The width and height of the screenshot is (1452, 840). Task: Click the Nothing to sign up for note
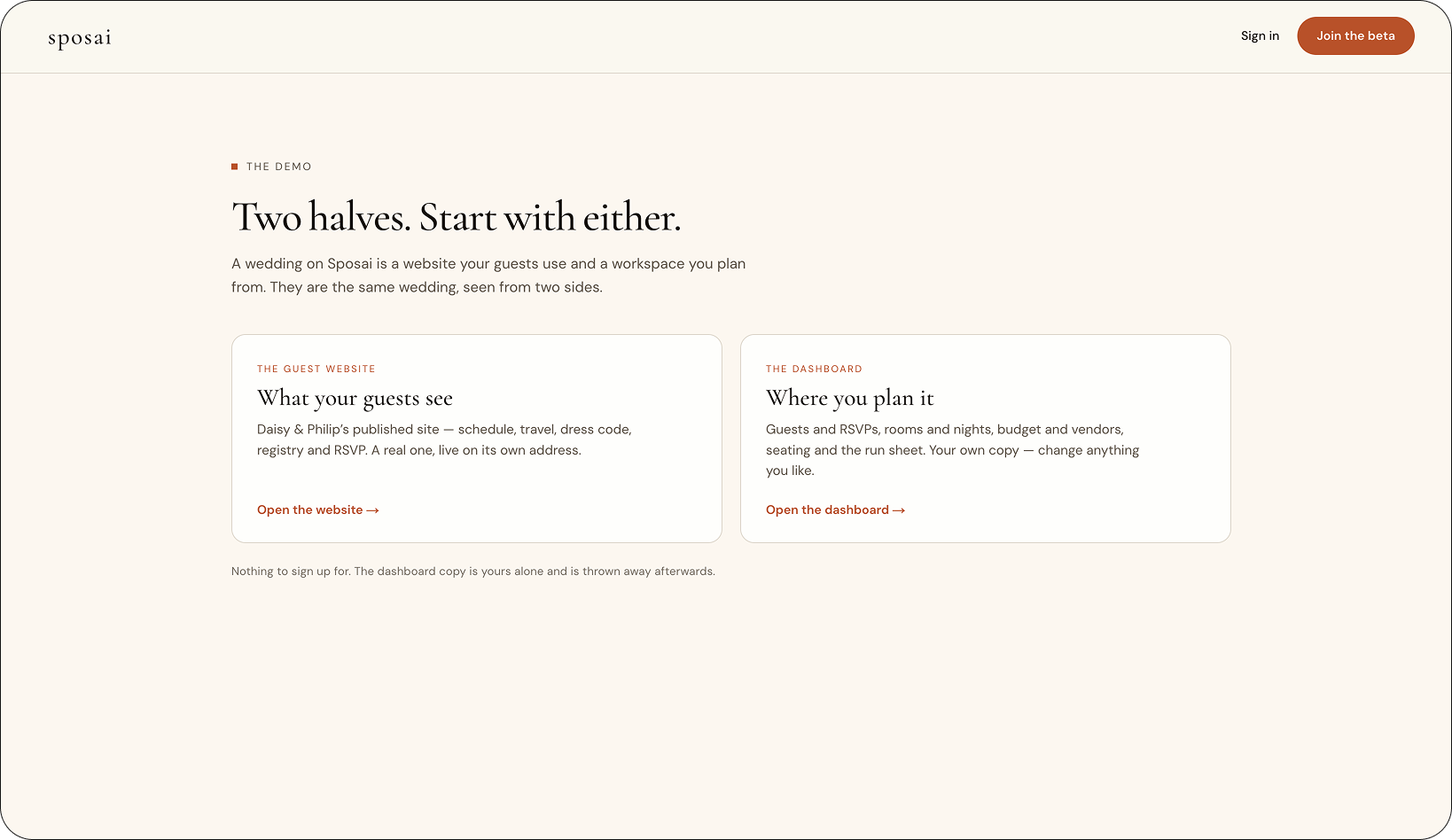click(473, 572)
